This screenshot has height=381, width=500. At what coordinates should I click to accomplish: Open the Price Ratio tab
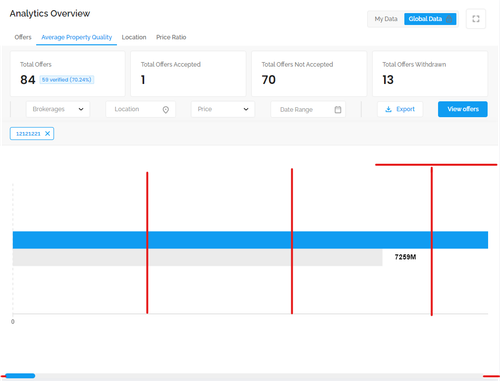(x=171, y=37)
